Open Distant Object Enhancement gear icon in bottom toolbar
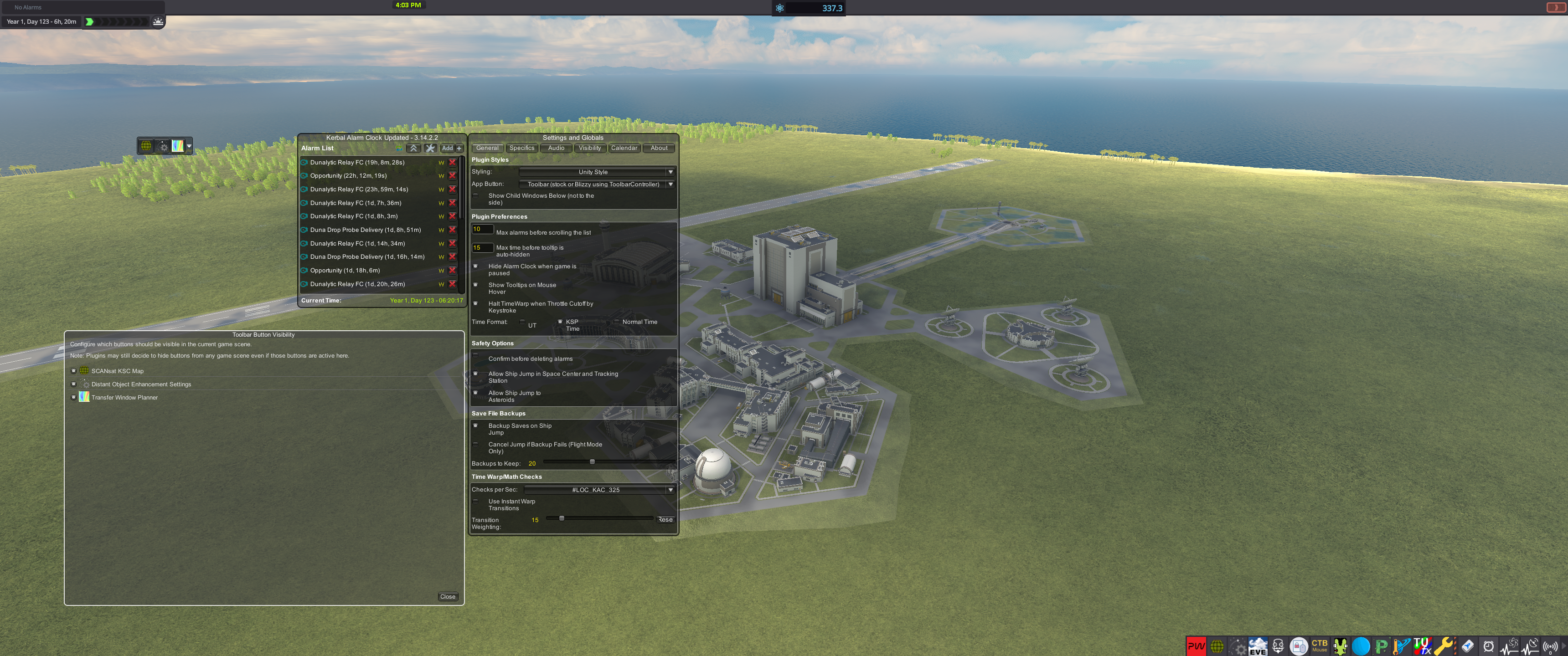The height and width of the screenshot is (656, 1568). click(1237, 646)
